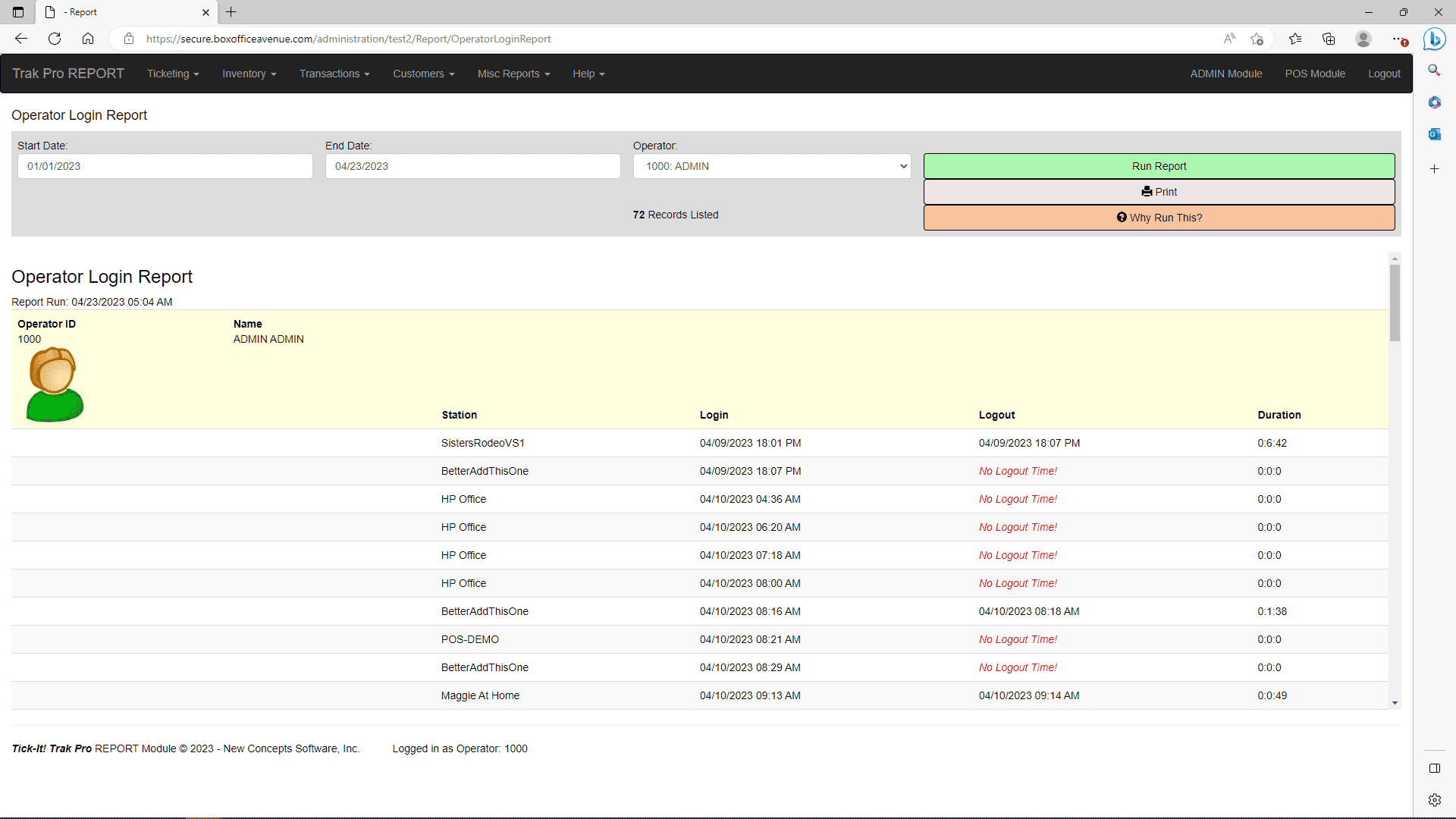Expand the Operator selection dropdown
Screen dimensions: 1456x819
click(772, 166)
